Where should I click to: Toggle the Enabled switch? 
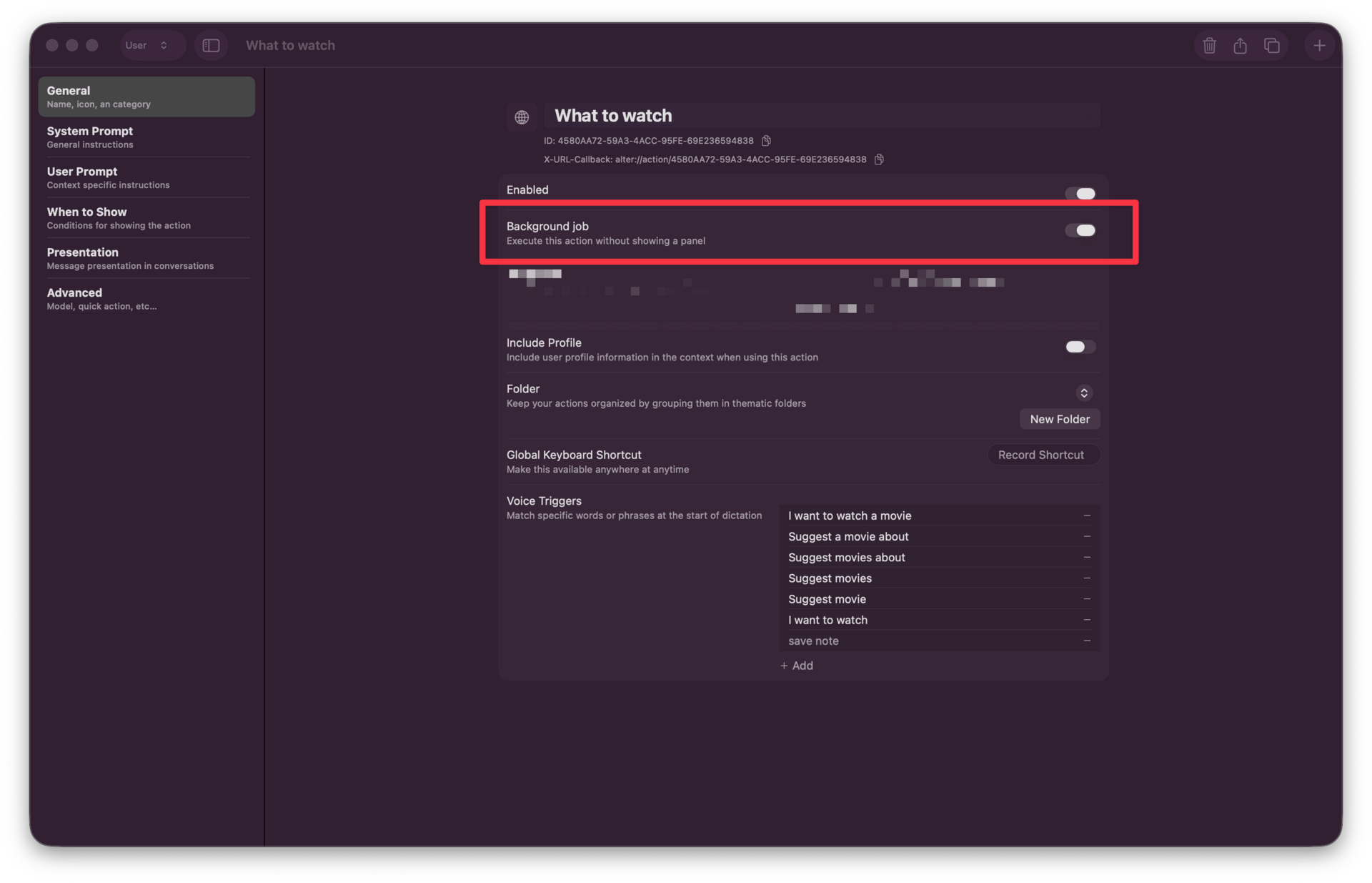1080,194
